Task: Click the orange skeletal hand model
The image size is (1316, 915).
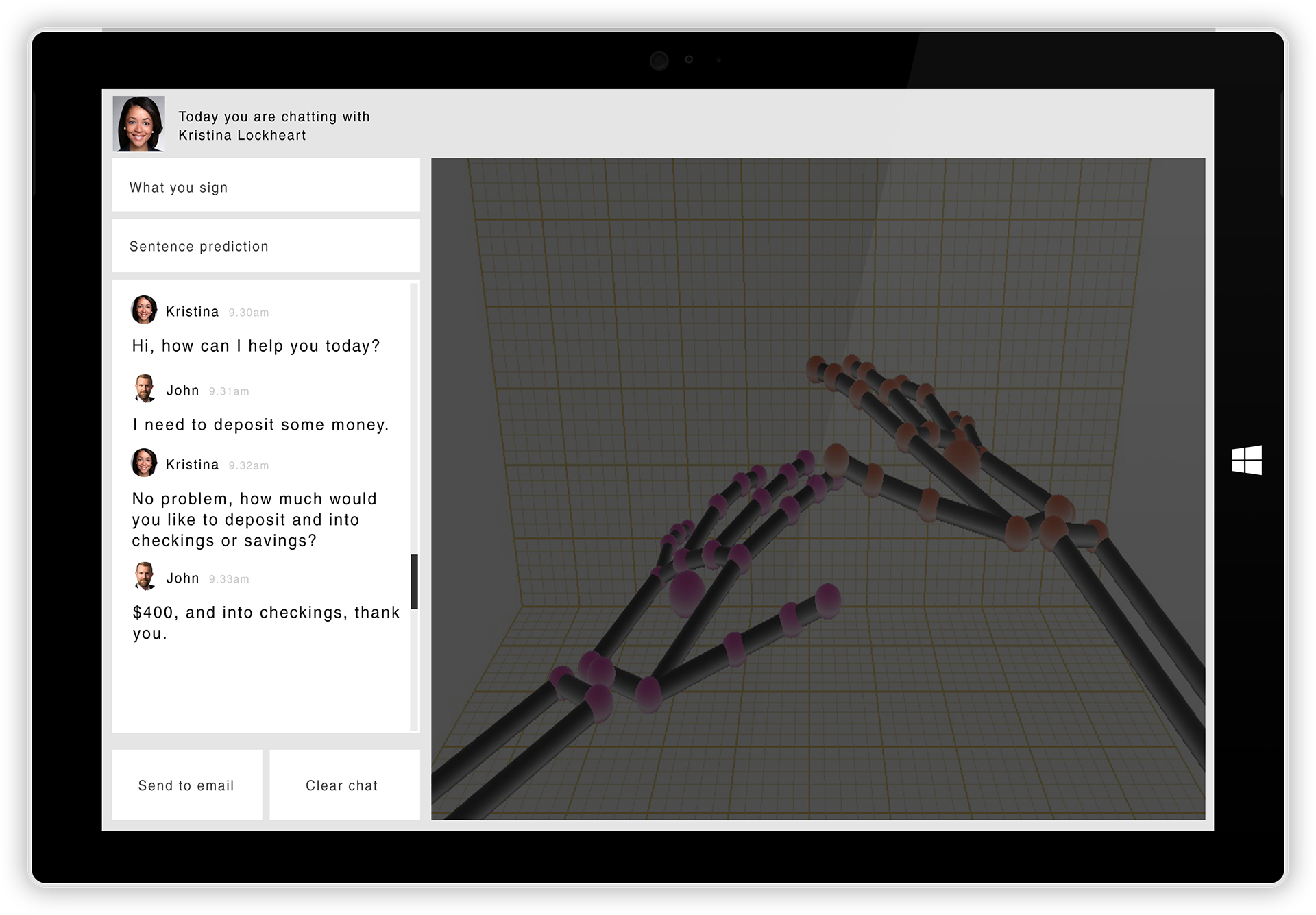Action: [960, 456]
